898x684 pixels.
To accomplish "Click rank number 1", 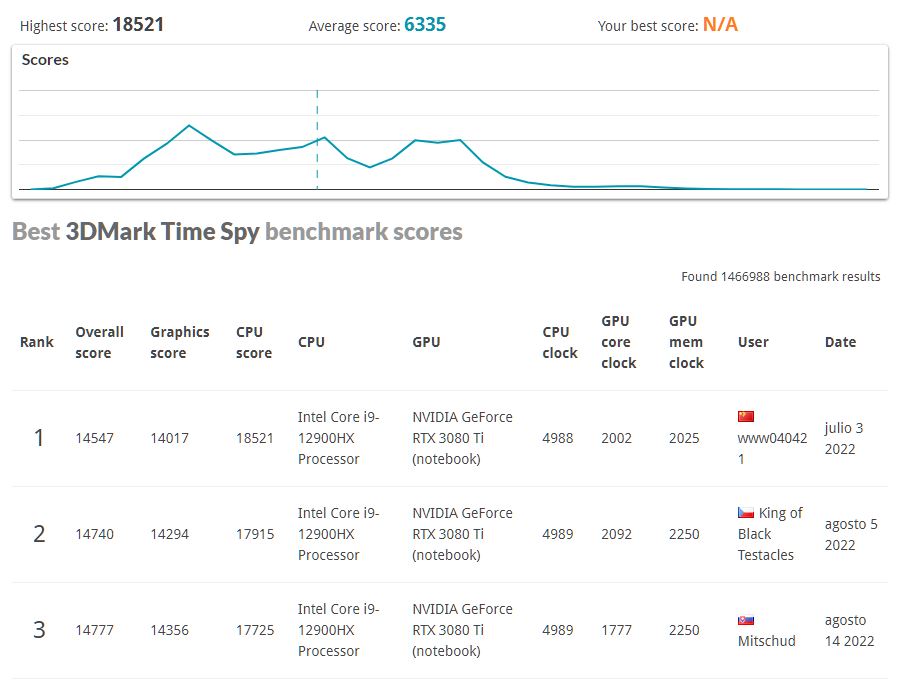I will pos(38,438).
